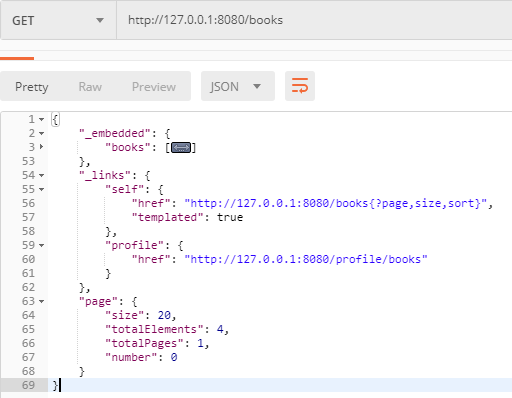Click the templated true value

(230, 217)
